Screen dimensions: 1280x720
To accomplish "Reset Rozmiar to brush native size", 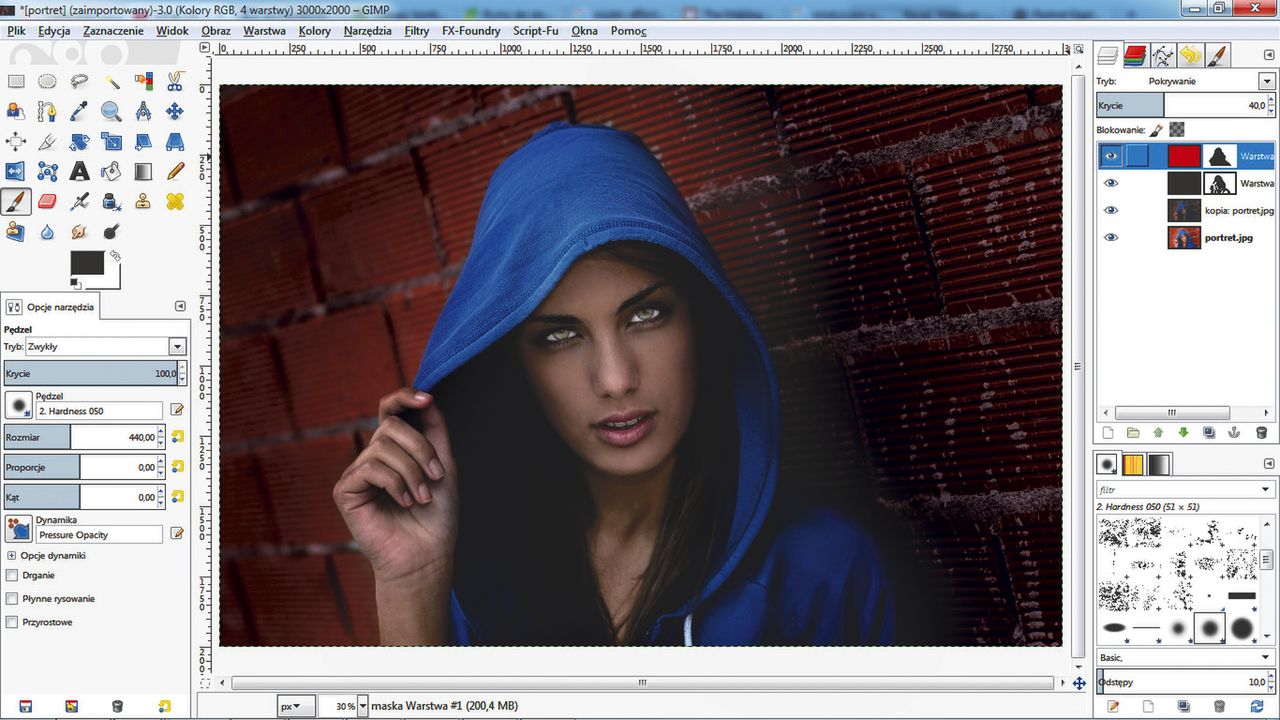I will pos(177,437).
